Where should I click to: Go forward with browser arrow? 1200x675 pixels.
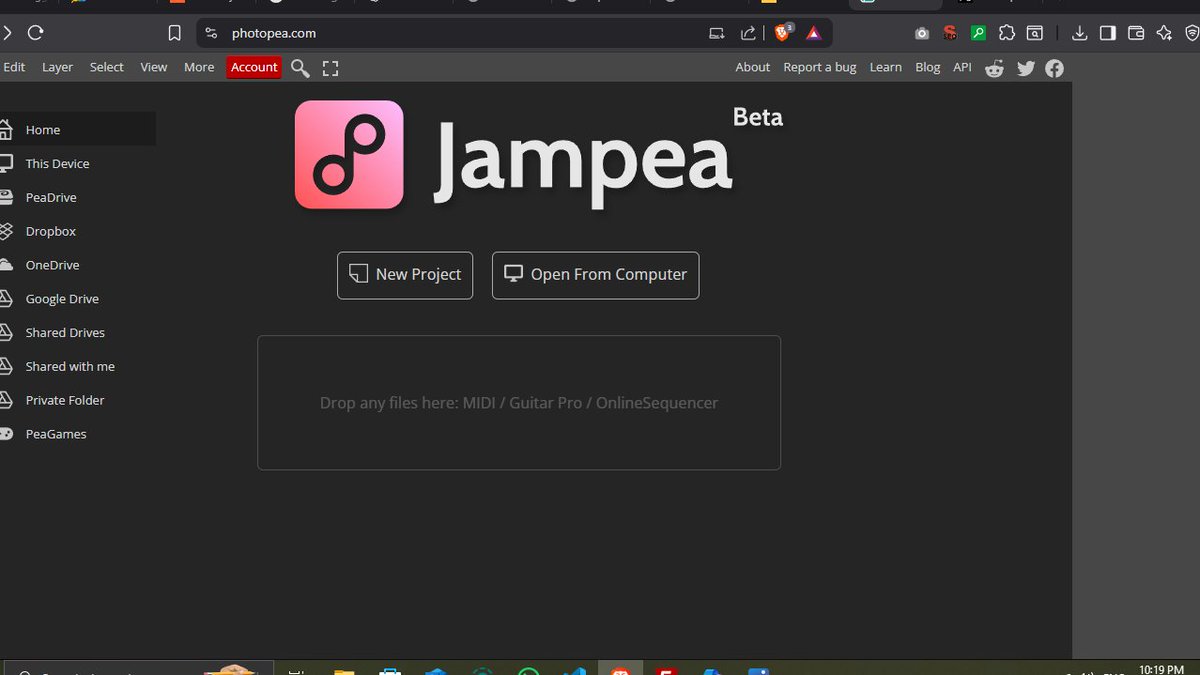pyautogui.click(x=6, y=33)
